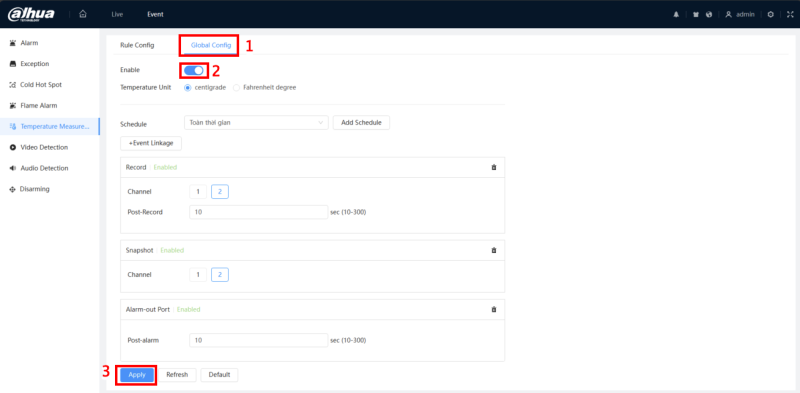Click the Default button
This screenshot has width=800, height=393.
tap(219, 375)
